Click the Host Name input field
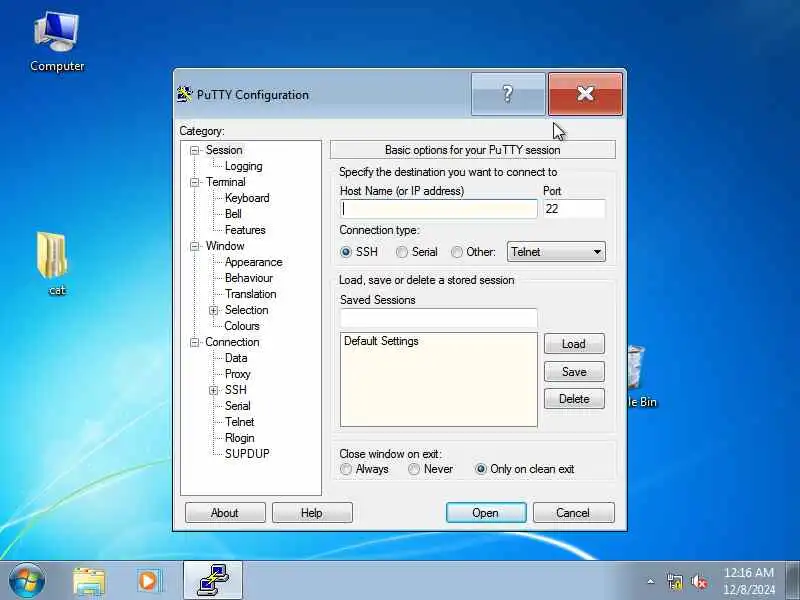Viewport: 800px width, 600px height. [439, 209]
